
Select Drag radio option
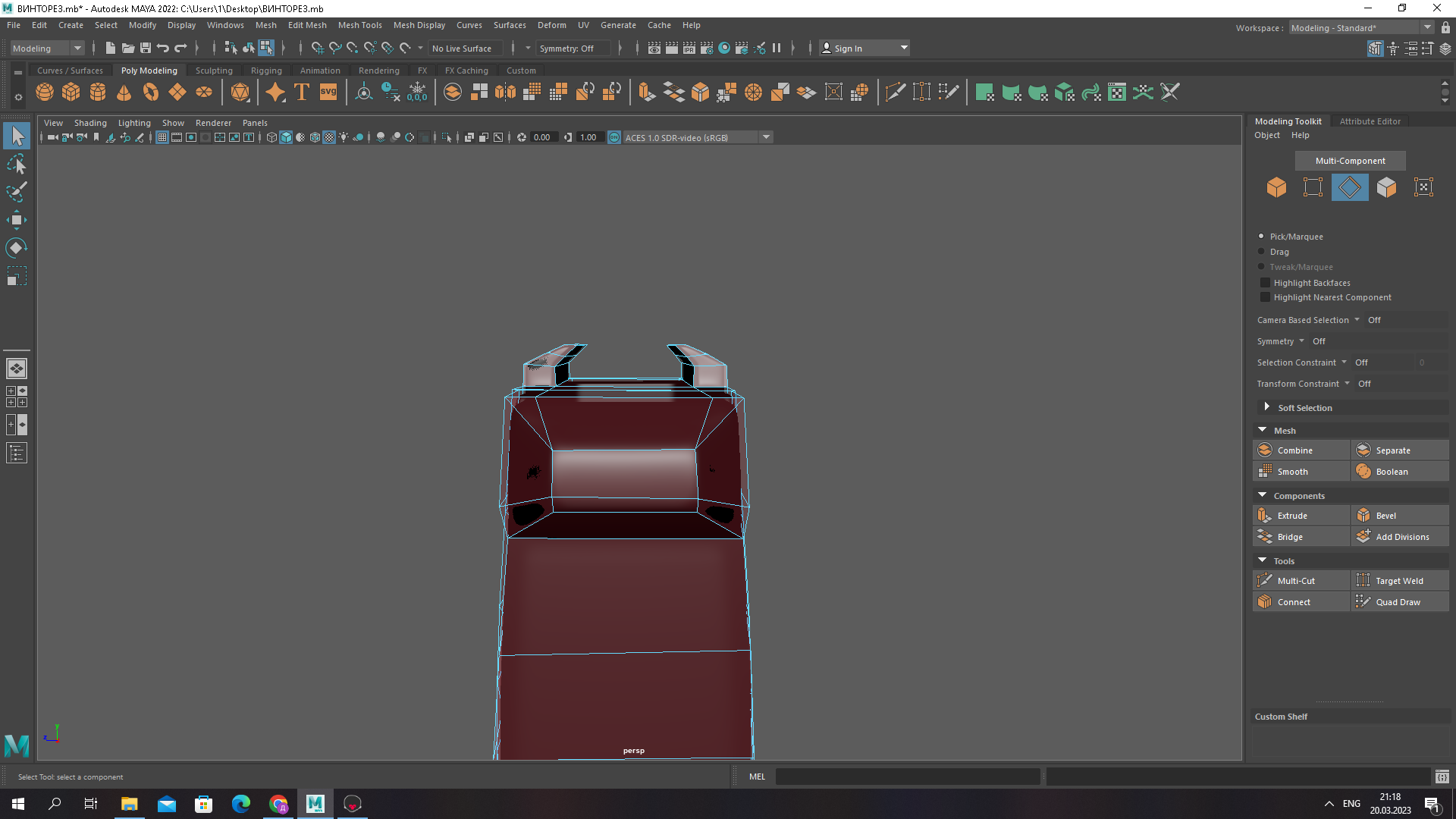[x=1261, y=252]
